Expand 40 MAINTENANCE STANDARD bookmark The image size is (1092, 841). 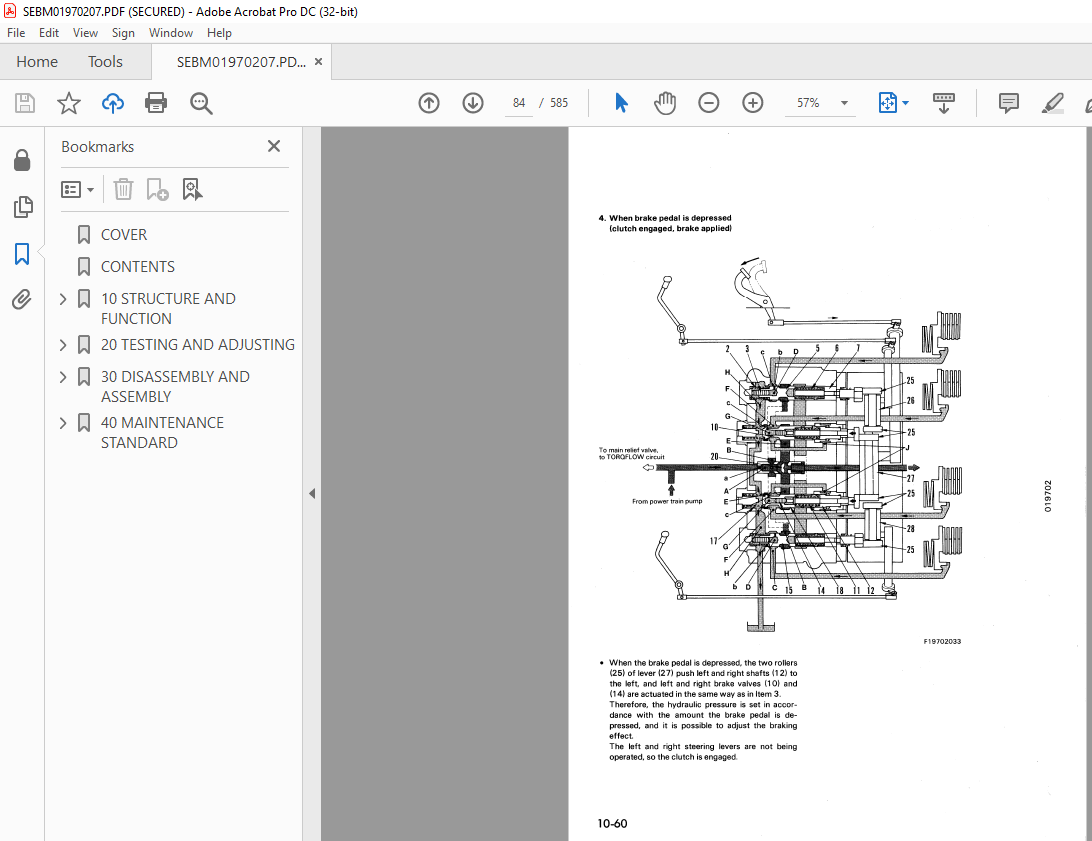63,423
